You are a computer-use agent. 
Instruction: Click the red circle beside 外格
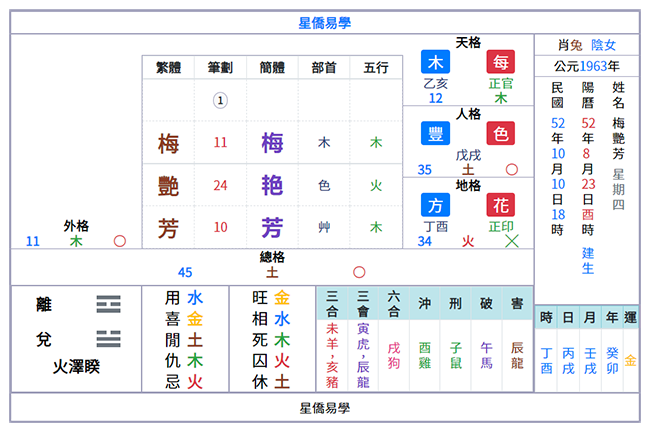120,241
